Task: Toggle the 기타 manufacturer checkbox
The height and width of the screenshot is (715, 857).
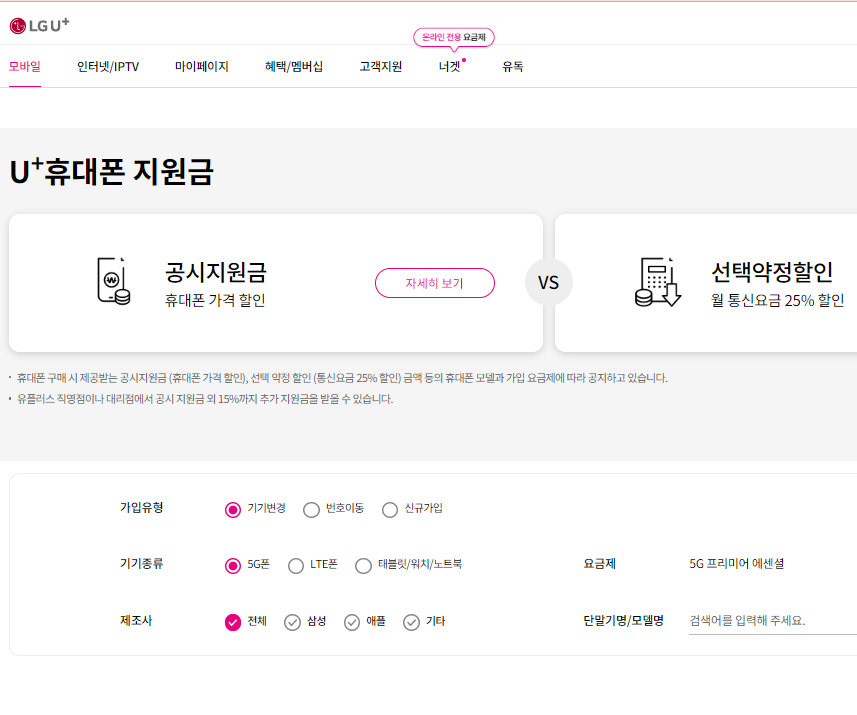Action: tap(411, 622)
